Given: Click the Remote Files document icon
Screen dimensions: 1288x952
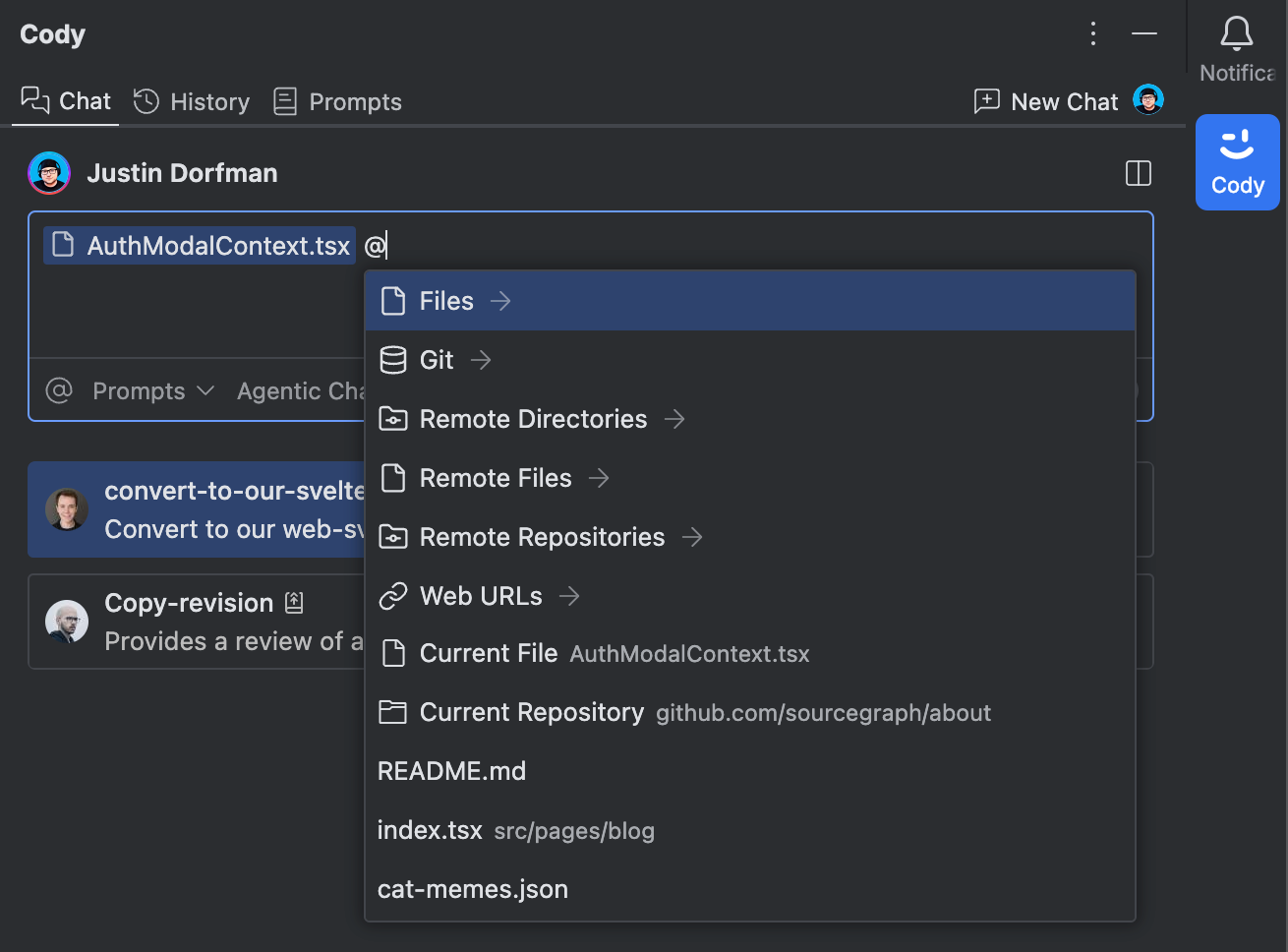Looking at the screenshot, I should [x=393, y=478].
